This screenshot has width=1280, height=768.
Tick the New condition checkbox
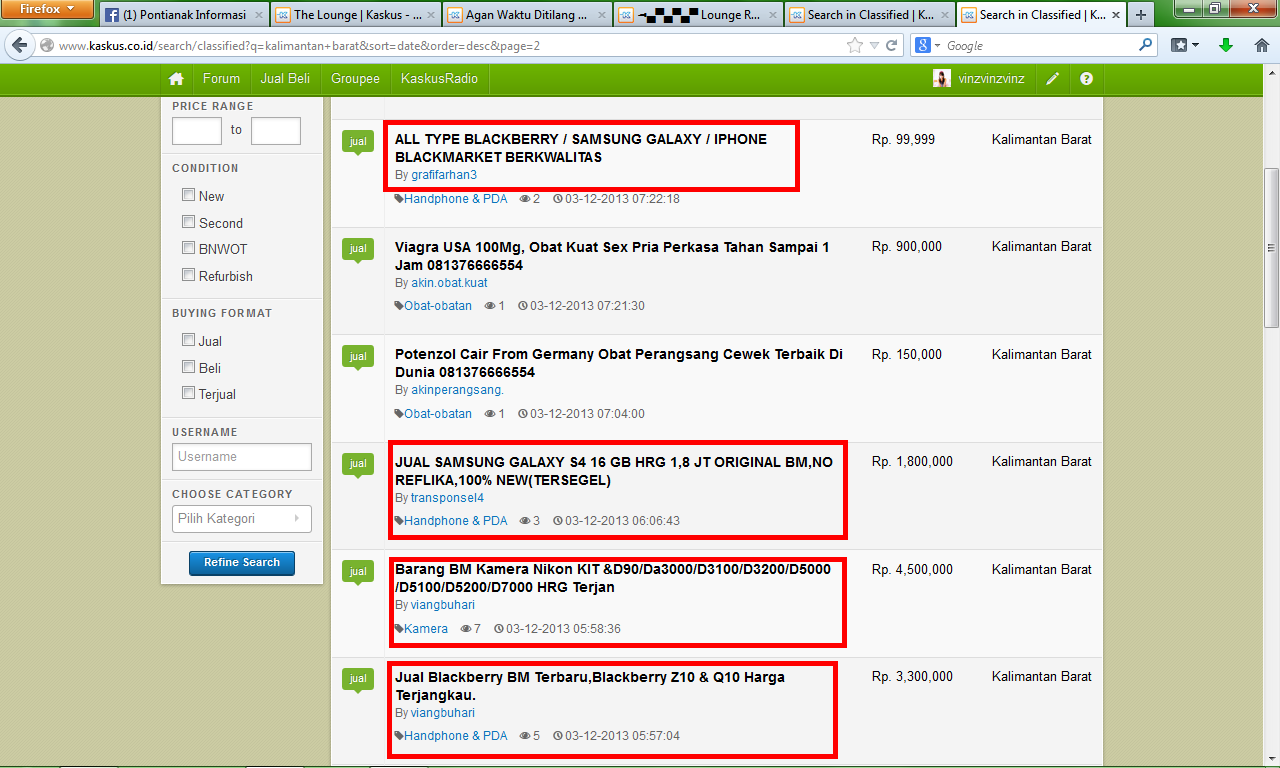(x=188, y=195)
